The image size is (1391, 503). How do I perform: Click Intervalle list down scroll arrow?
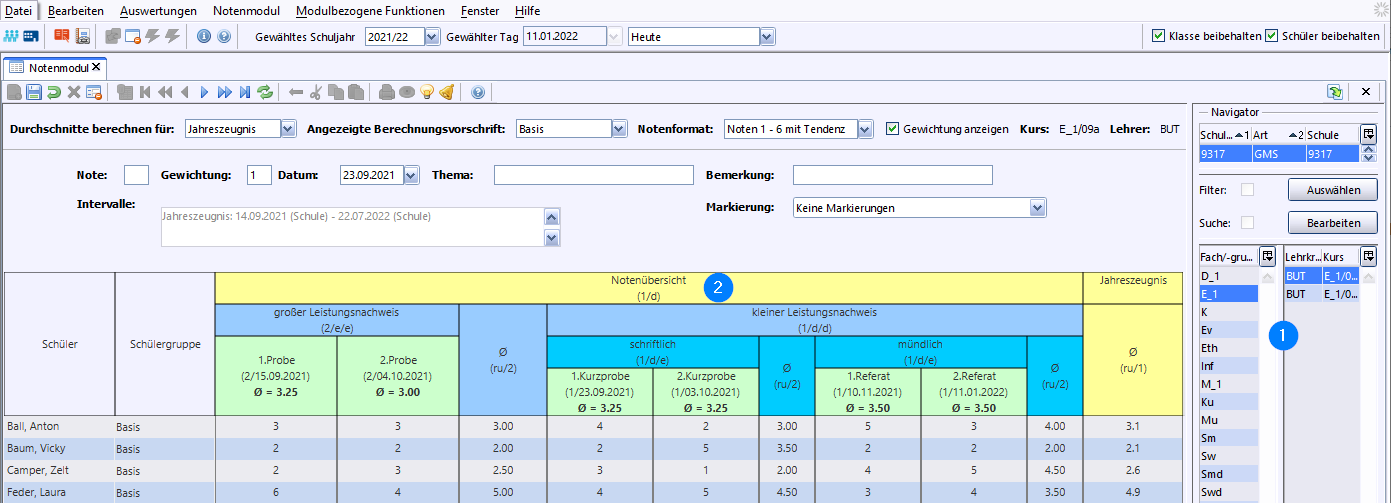pos(550,238)
